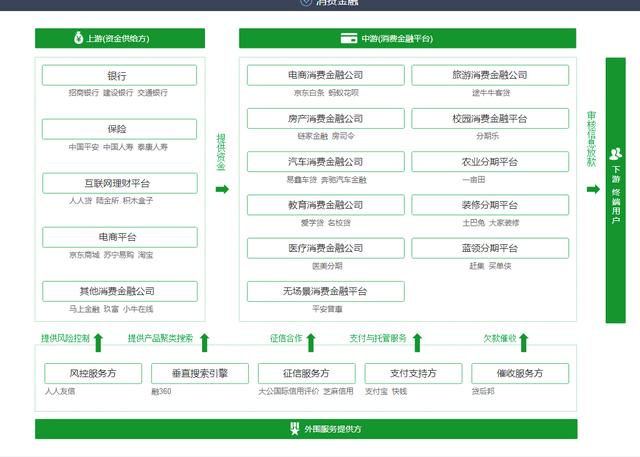
Task: Click the 催收服务方 box
Action: tap(520, 373)
